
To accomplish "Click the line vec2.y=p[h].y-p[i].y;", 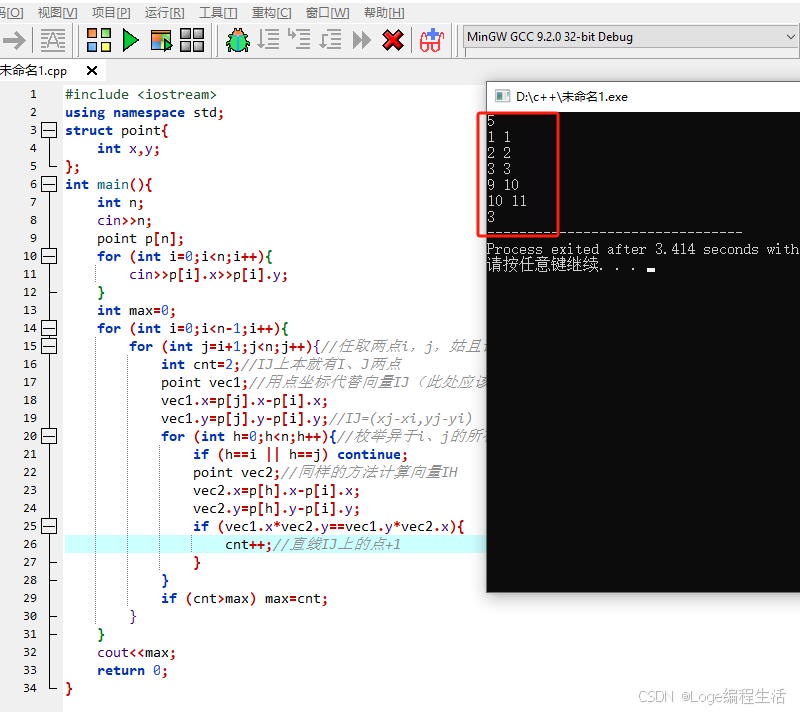I will pos(276,508).
